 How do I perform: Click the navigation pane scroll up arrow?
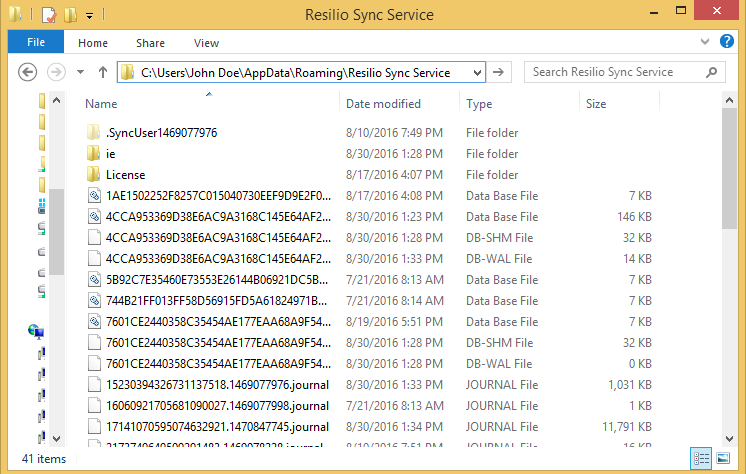click(x=57, y=100)
